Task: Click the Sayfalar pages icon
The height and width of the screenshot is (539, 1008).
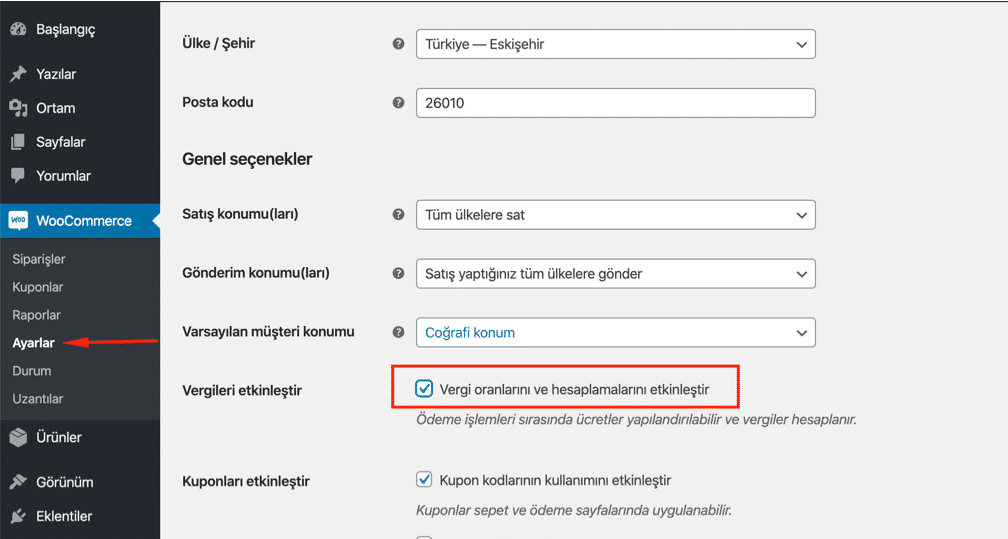Action: [x=18, y=142]
